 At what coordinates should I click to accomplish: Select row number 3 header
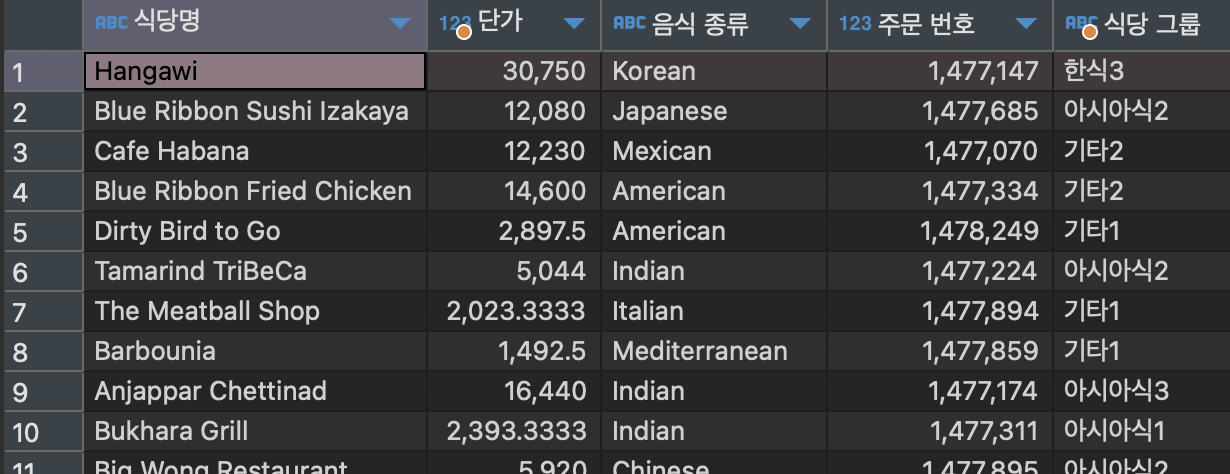point(41,151)
